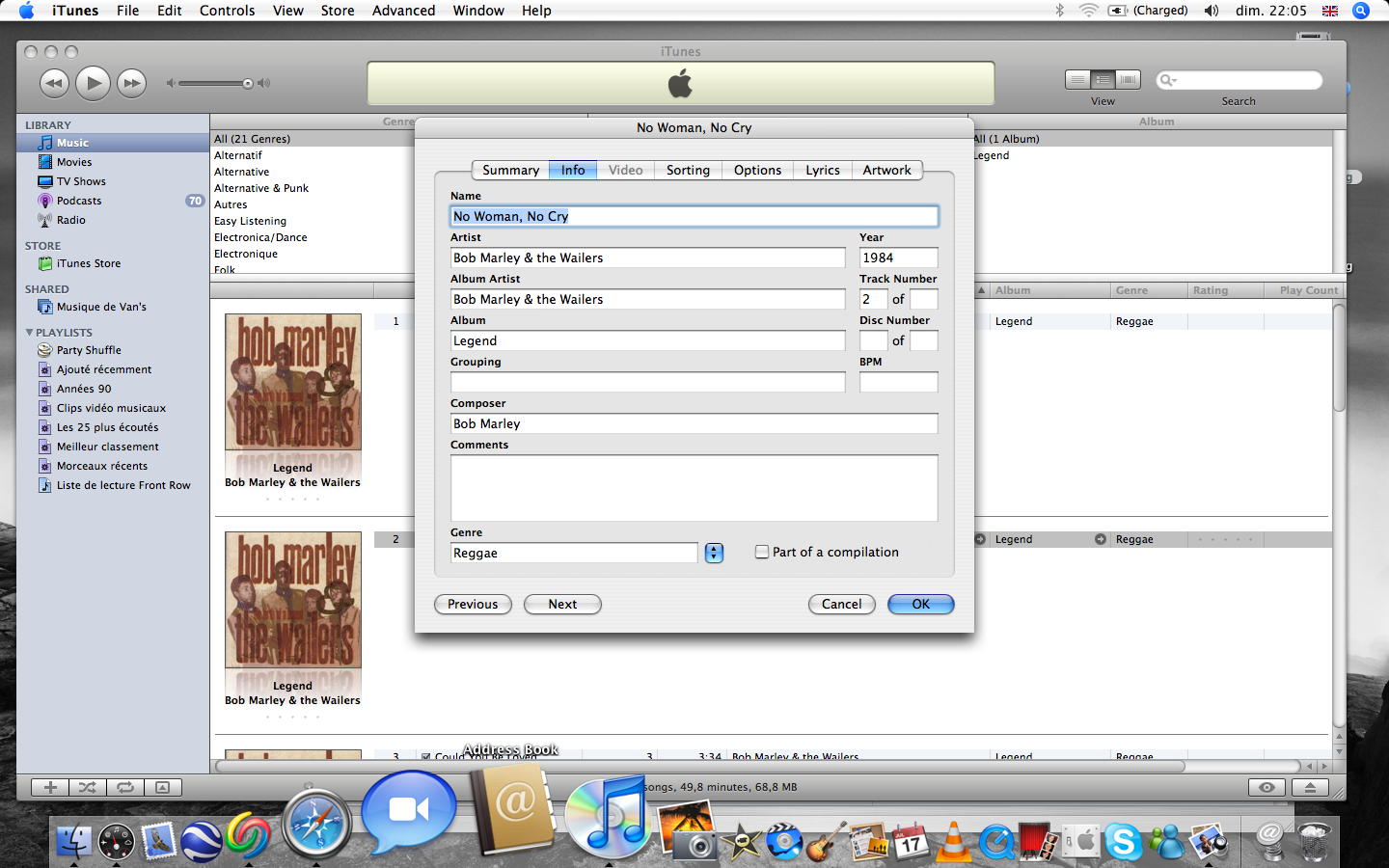Open VLC cone icon in Dock
This screenshot has width=1389, height=868.
953,841
